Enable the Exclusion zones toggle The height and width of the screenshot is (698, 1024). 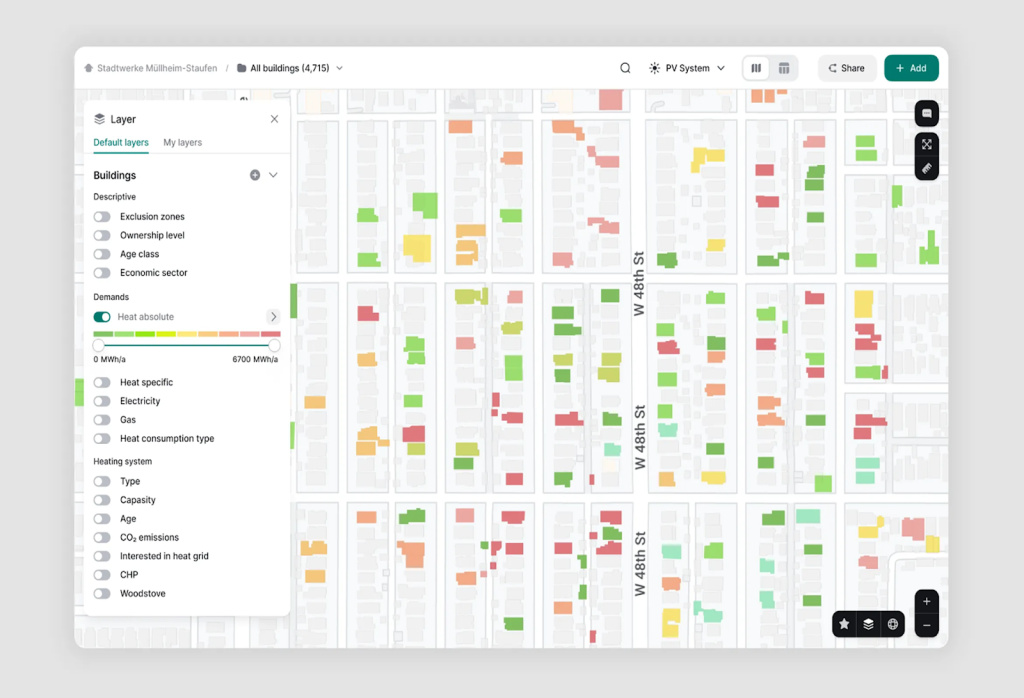[x=102, y=216]
